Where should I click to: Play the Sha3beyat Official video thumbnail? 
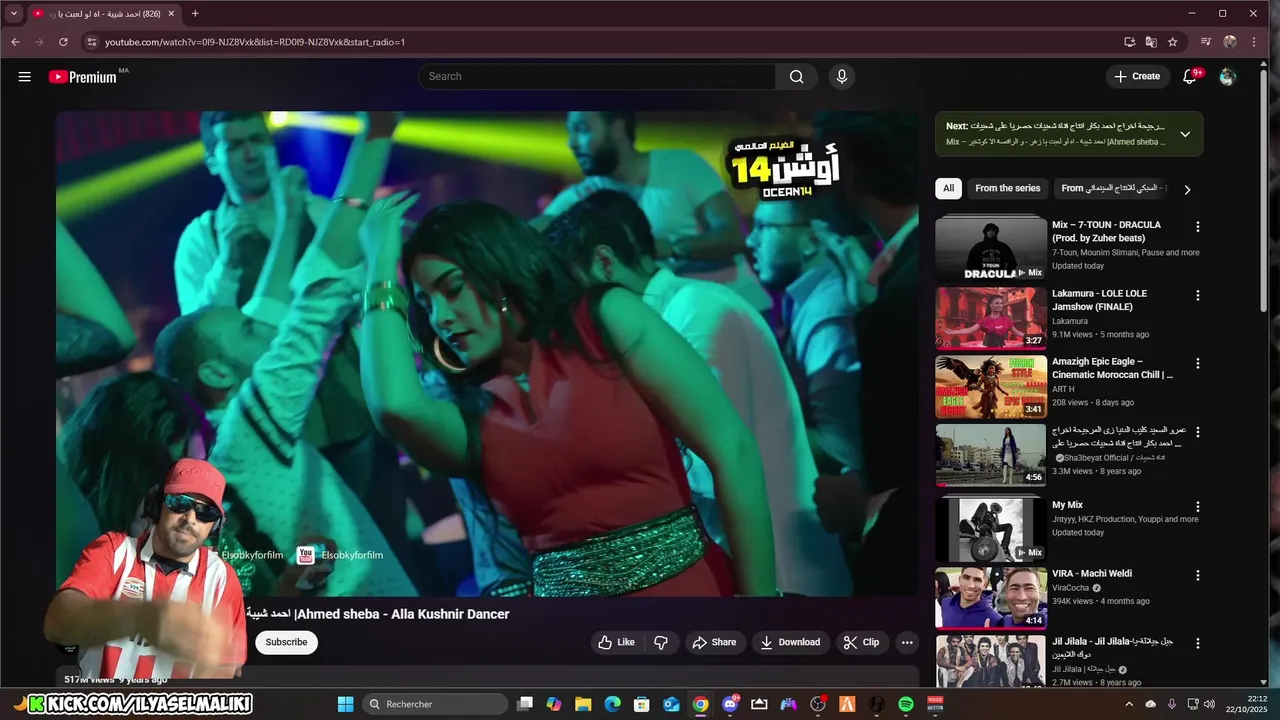[x=991, y=455]
